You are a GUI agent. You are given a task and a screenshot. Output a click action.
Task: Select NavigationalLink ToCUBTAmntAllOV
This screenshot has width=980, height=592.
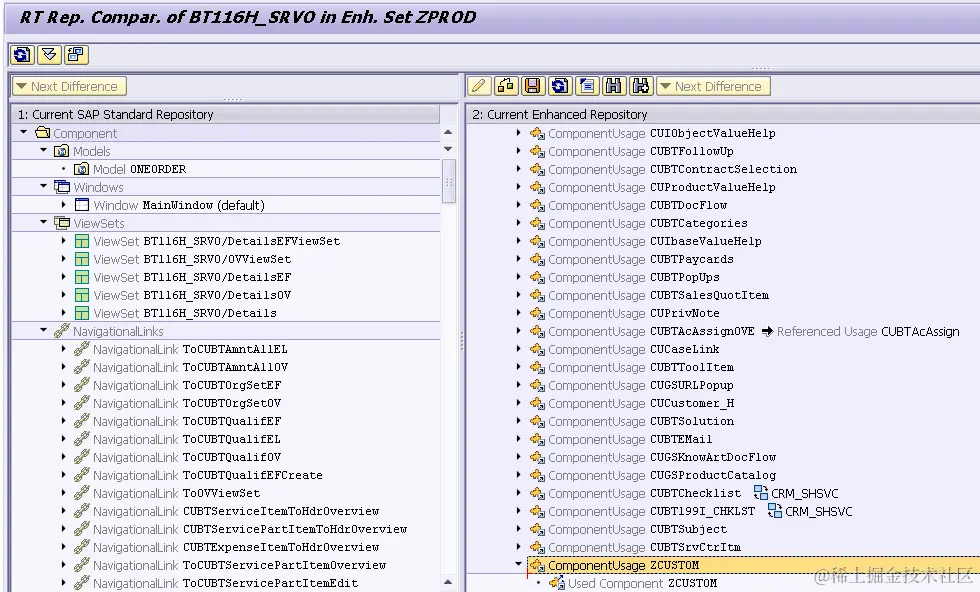click(x=191, y=367)
